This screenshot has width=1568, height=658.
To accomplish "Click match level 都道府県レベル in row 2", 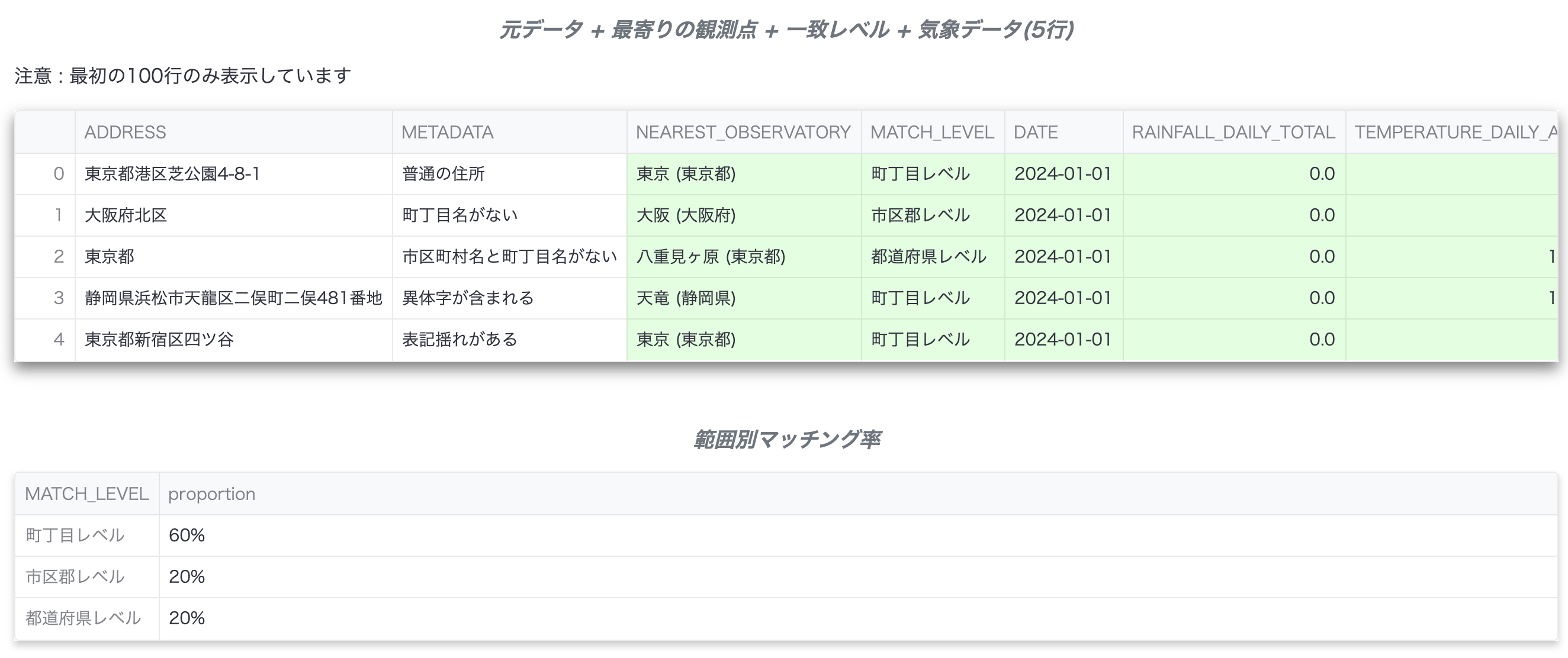I will pos(933,257).
